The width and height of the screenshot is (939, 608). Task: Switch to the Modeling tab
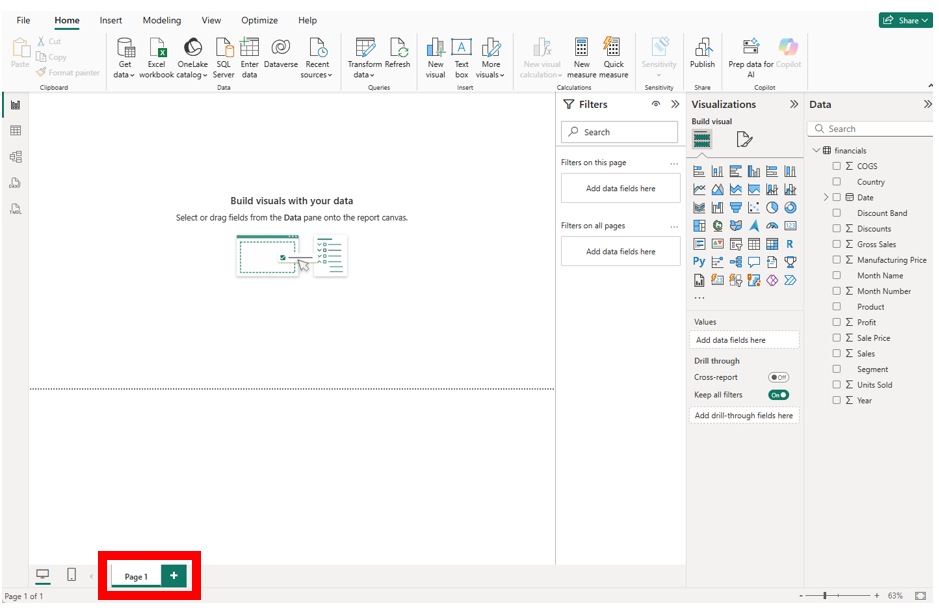point(162,20)
